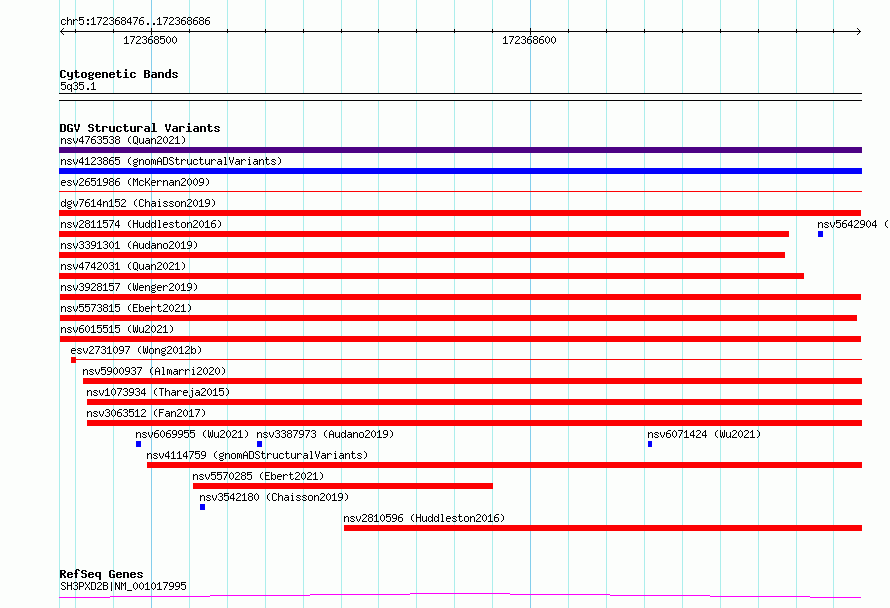Click the nsv3928157 (Wenger2019) label text
890x608 pixels.
pos(129,287)
